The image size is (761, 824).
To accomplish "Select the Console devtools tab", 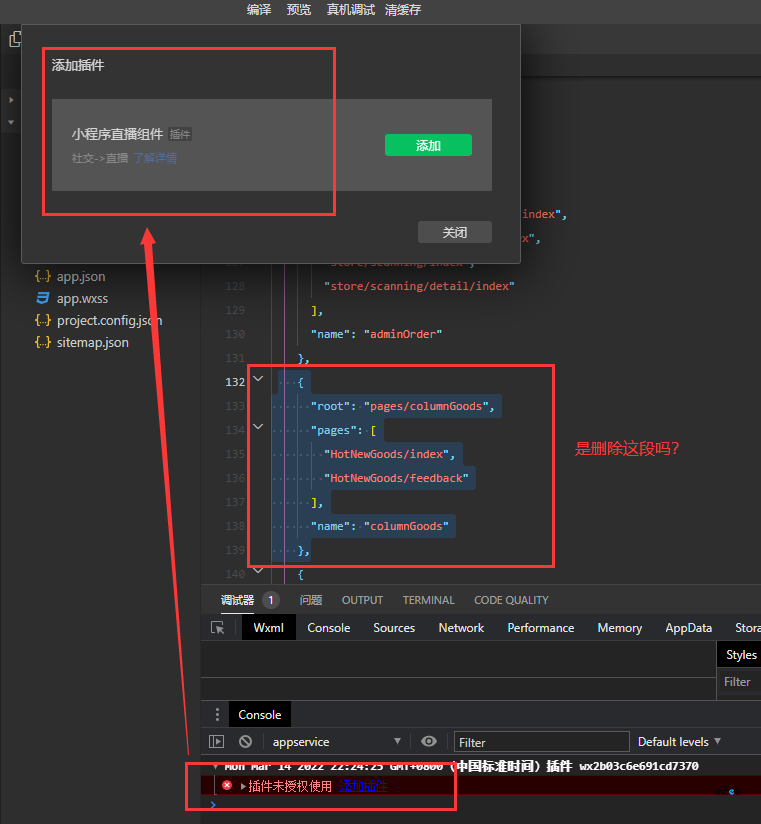I will (x=328, y=627).
